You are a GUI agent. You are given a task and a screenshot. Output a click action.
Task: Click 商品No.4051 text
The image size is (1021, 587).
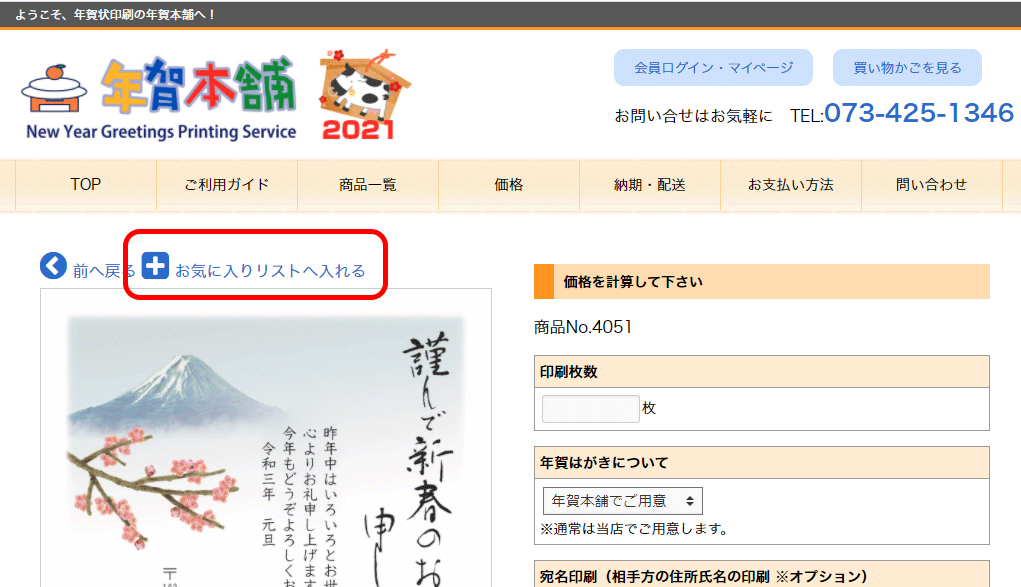583,327
